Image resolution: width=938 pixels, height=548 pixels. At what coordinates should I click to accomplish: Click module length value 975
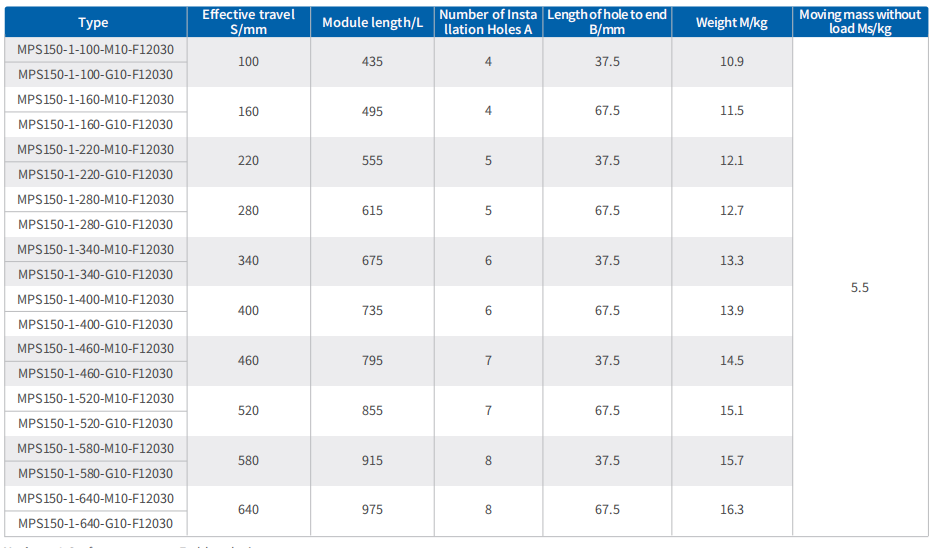(372, 510)
